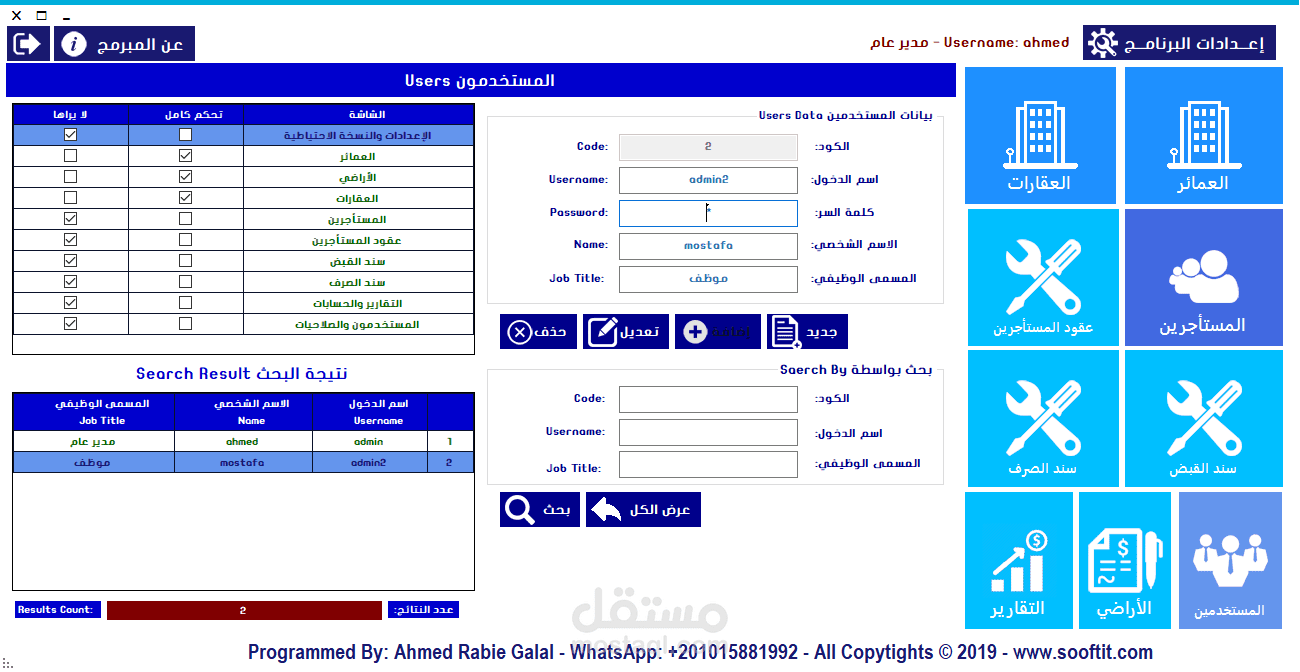This screenshot has height=672, width=1300.
Task: Click the search Code input field
Action: click(x=708, y=399)
